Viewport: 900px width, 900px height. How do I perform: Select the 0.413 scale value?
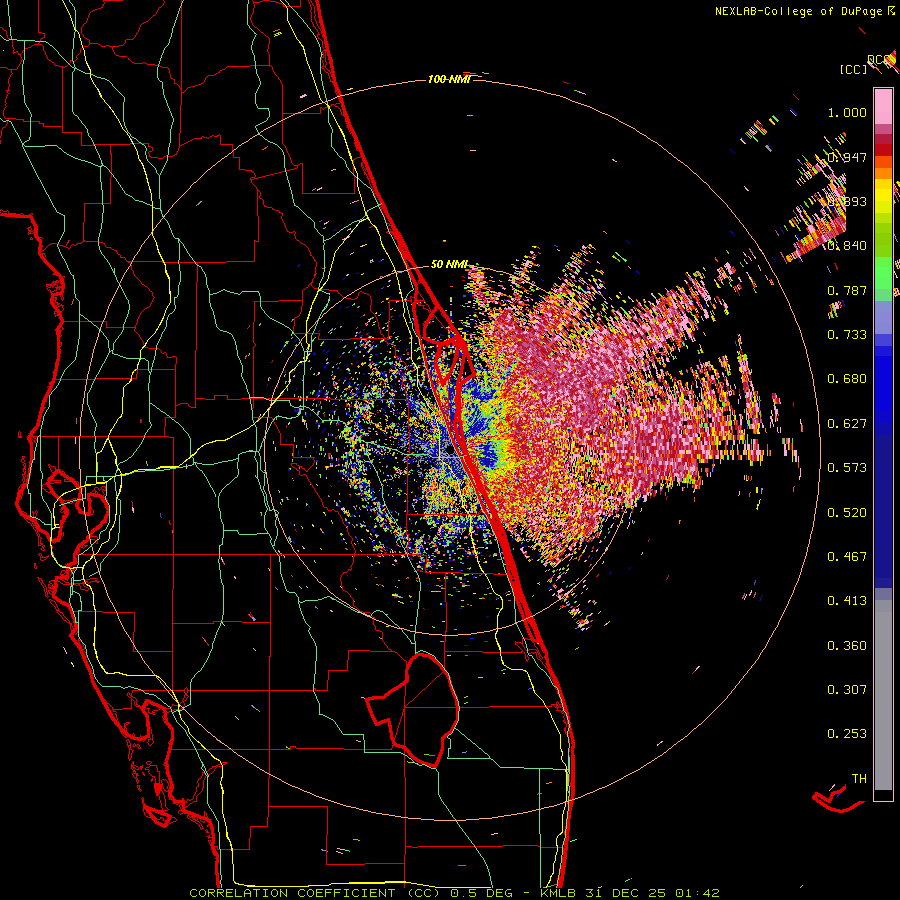pos(847,601)
